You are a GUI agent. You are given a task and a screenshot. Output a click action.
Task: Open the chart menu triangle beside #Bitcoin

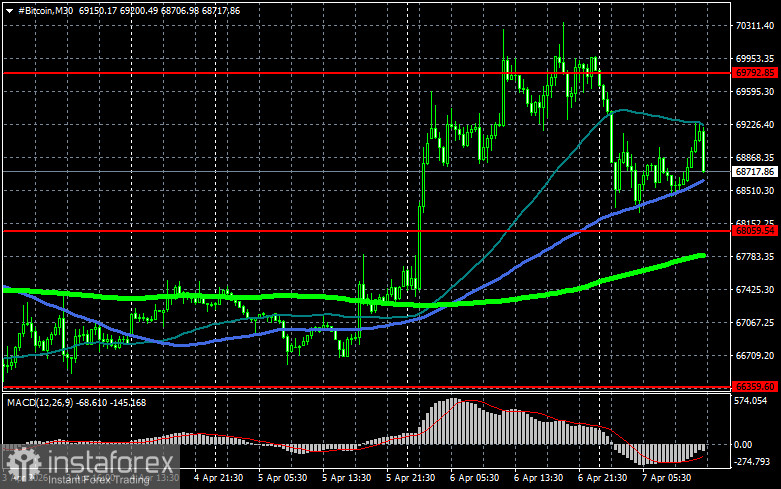[x=9, y=11]
